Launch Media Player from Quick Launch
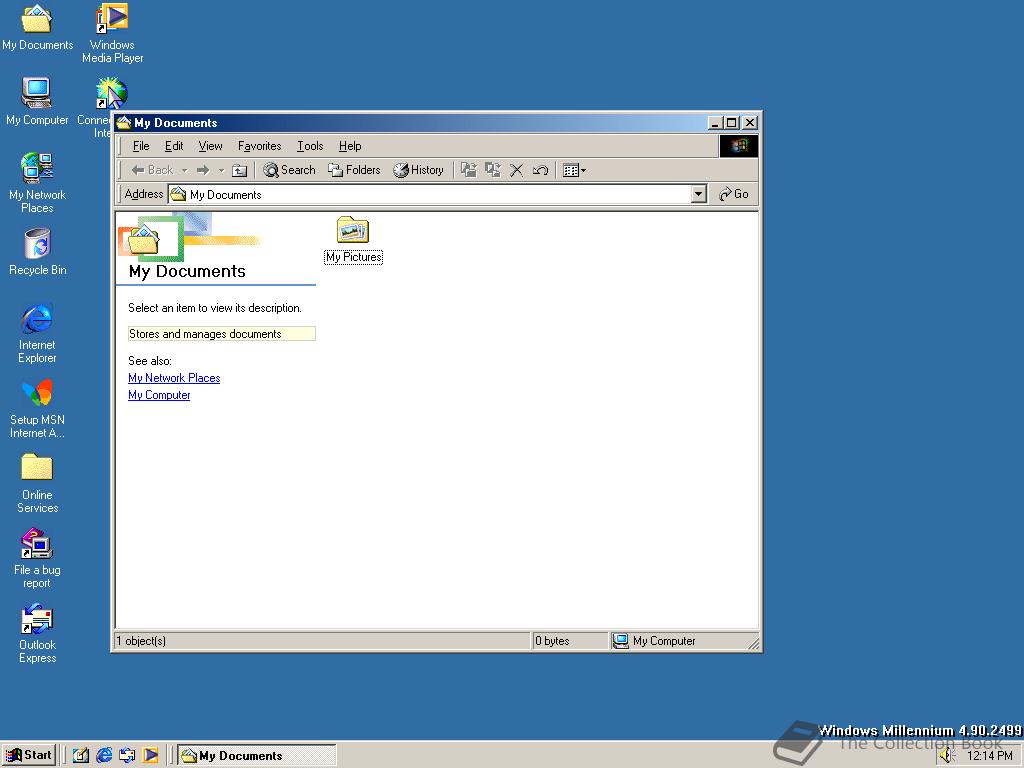The height and width of the screenshot is (768, 1024). coord(151,755)
